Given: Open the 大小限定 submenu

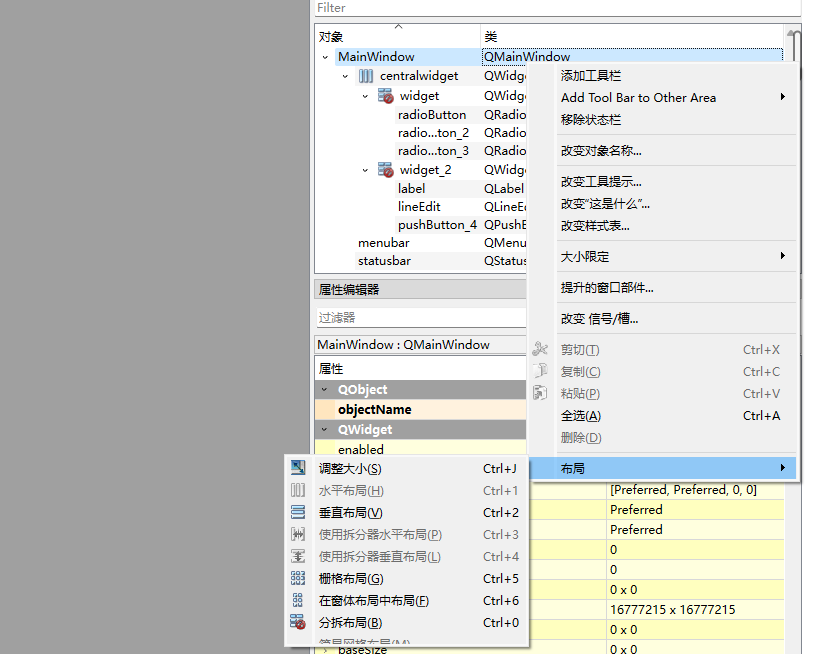Looking at the screenshot, I should [600, 256].
